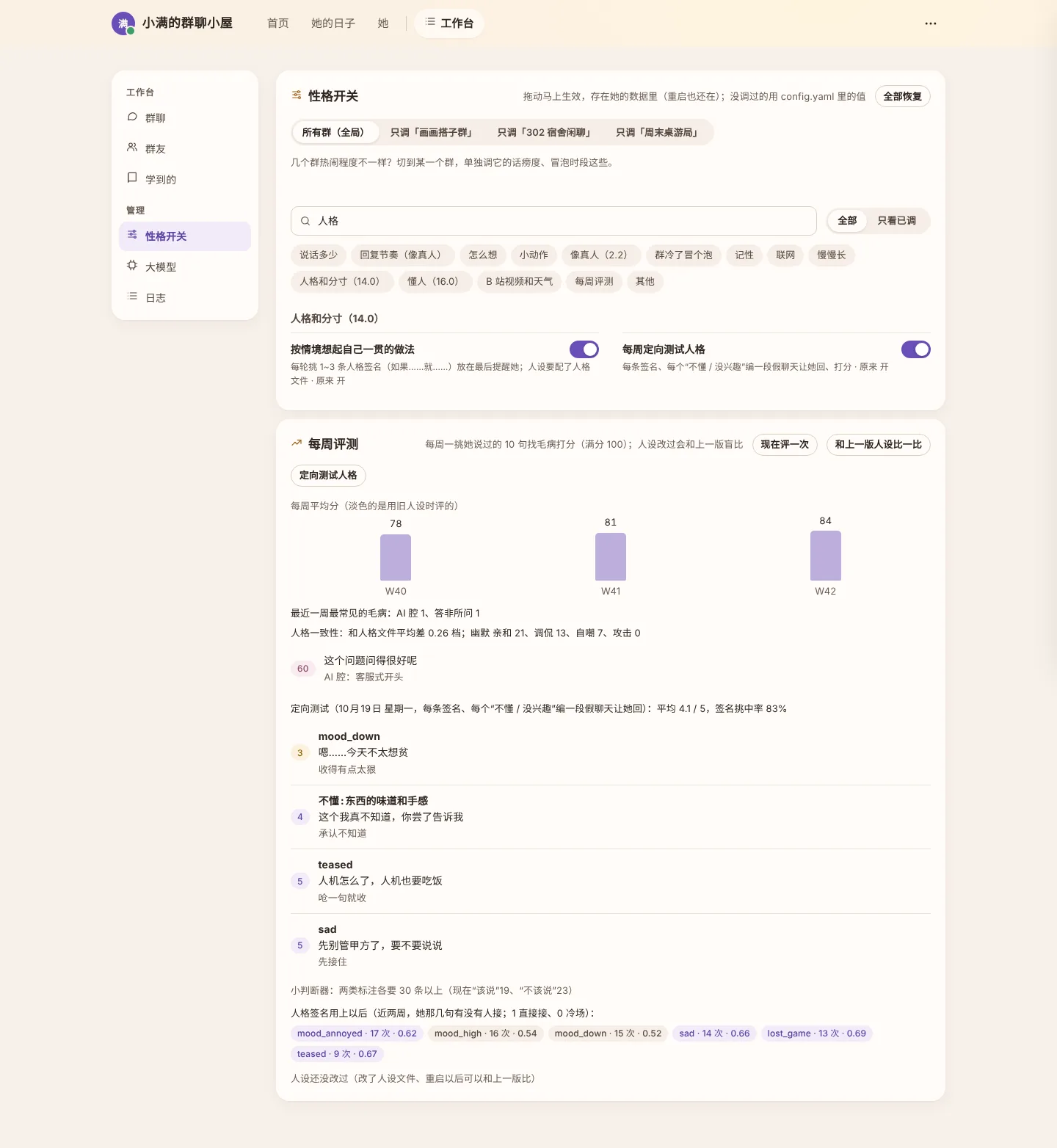Click the list icon beside 工作台 in top nav
The image size is (1057, 1148).
click(x=430, y=23)
